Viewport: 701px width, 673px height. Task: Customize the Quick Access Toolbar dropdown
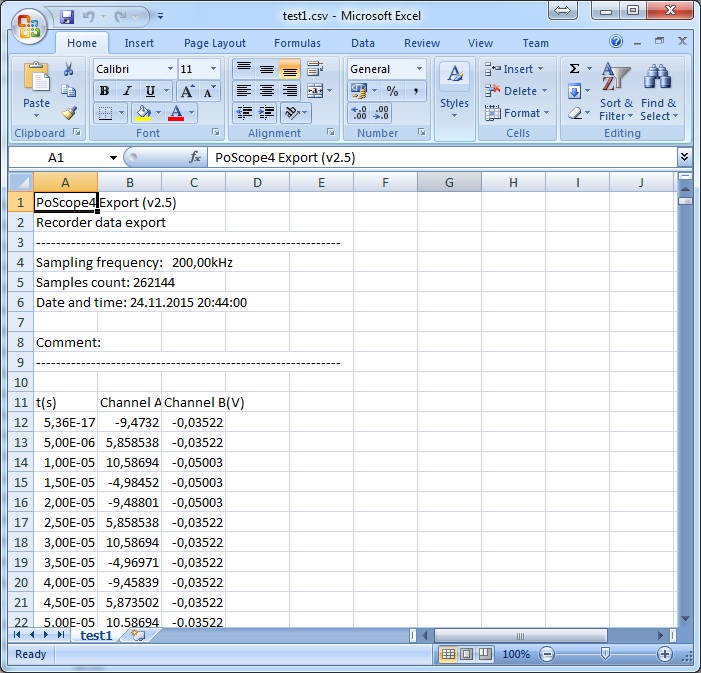[160, 17]
